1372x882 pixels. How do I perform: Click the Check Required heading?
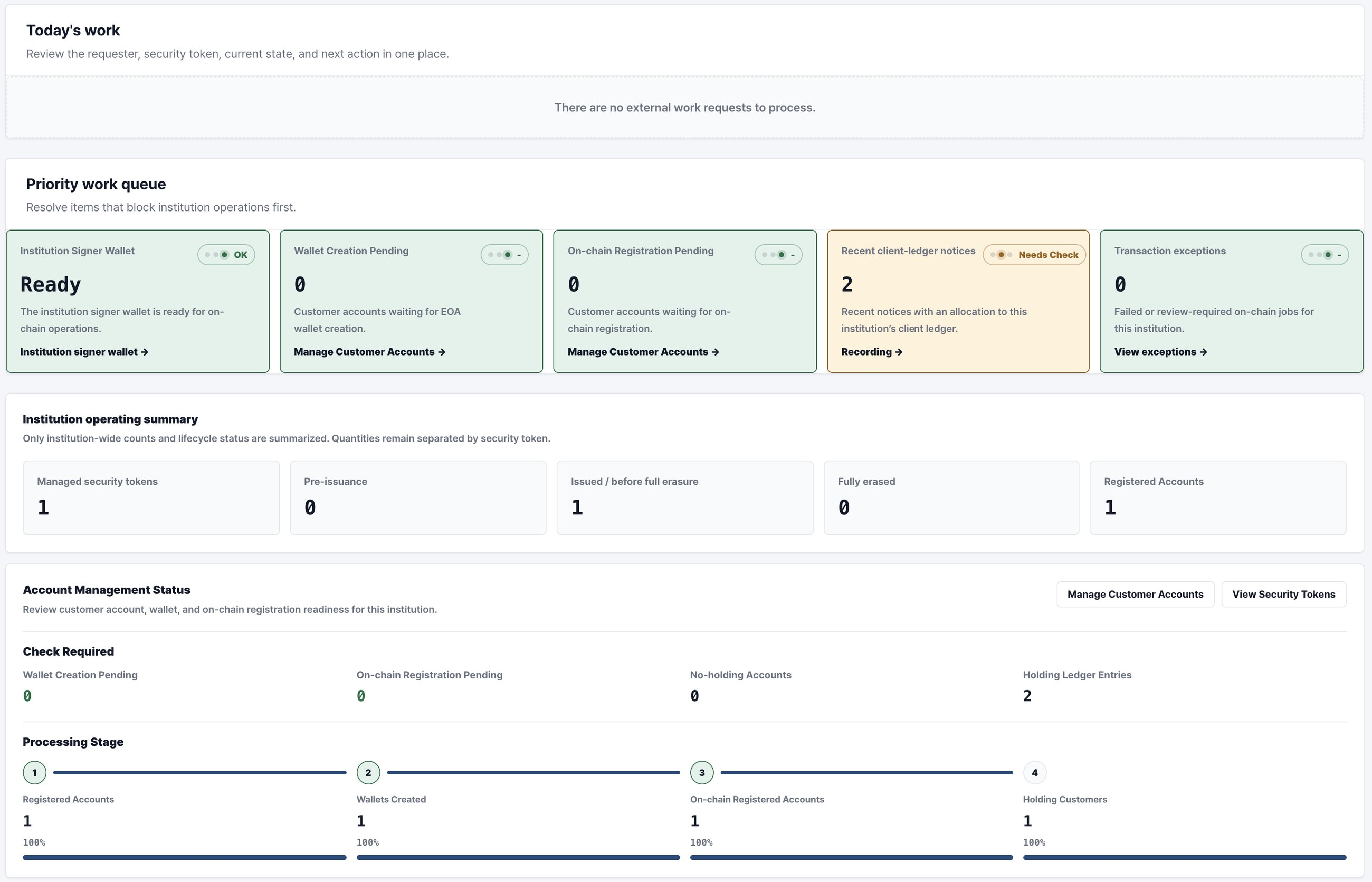click(x=68, y=651)
